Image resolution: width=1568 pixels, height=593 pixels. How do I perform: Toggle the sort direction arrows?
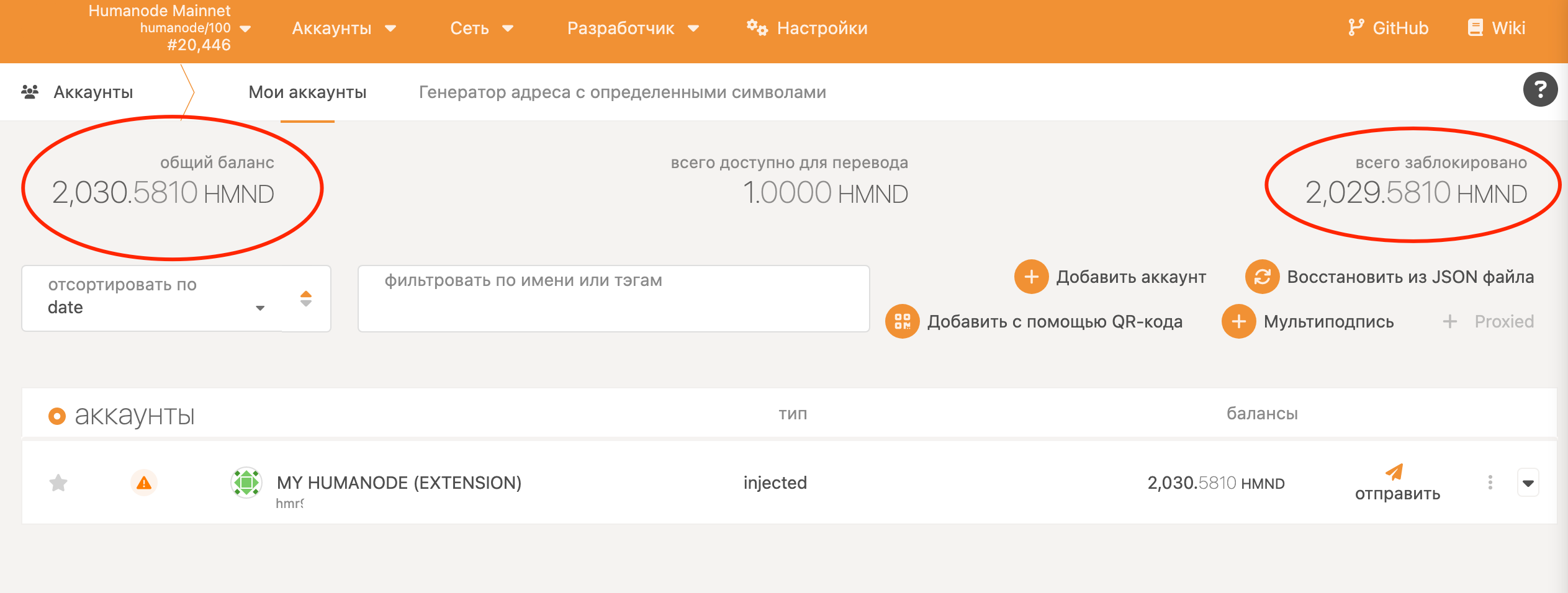pyautogui.click(x=306, y=298)
